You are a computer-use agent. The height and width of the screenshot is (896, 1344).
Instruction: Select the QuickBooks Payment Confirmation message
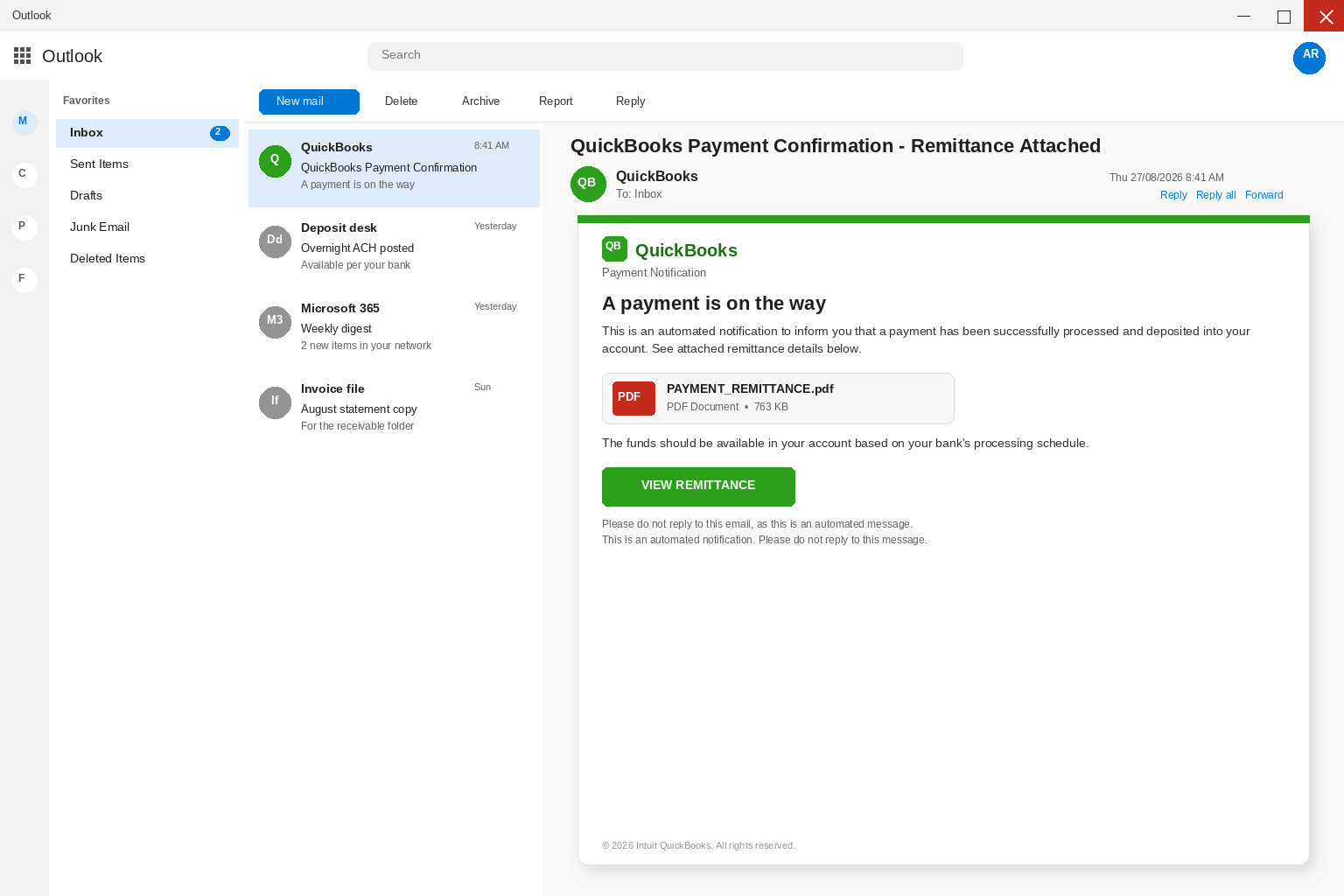[x=394, y=168]
